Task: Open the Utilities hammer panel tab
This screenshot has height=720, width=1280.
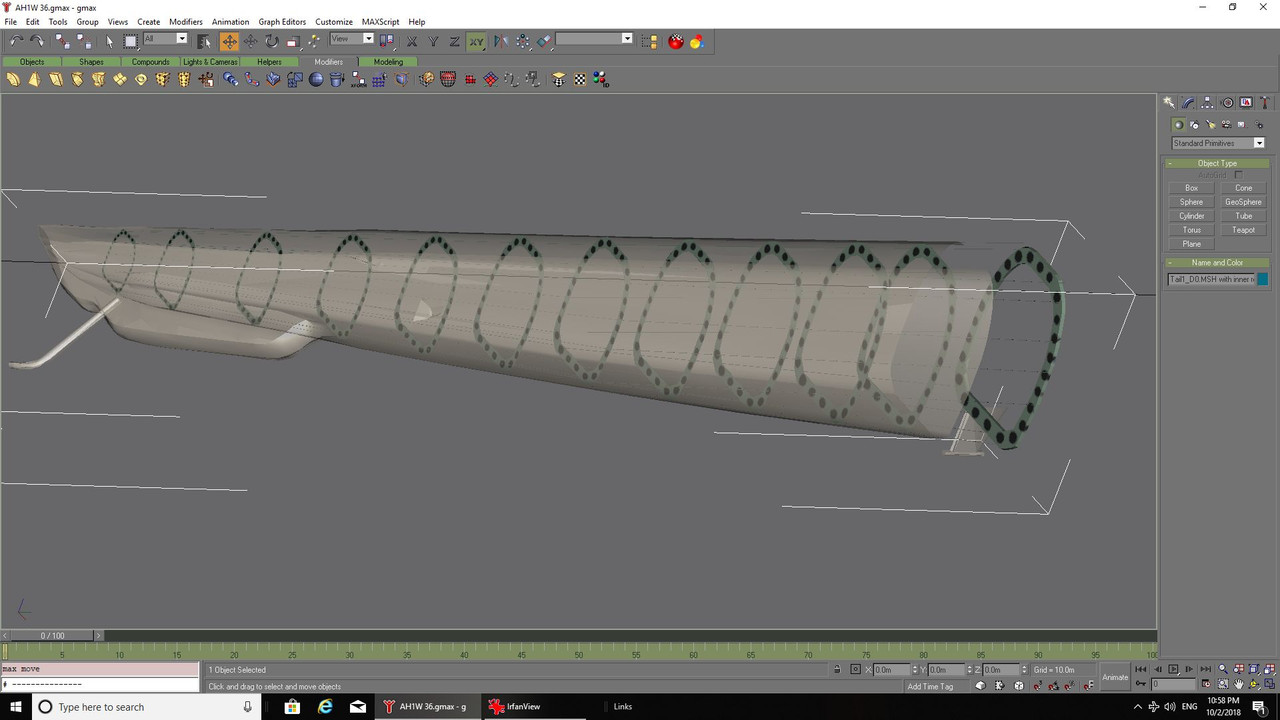Action: click(x=1265, y=103)
